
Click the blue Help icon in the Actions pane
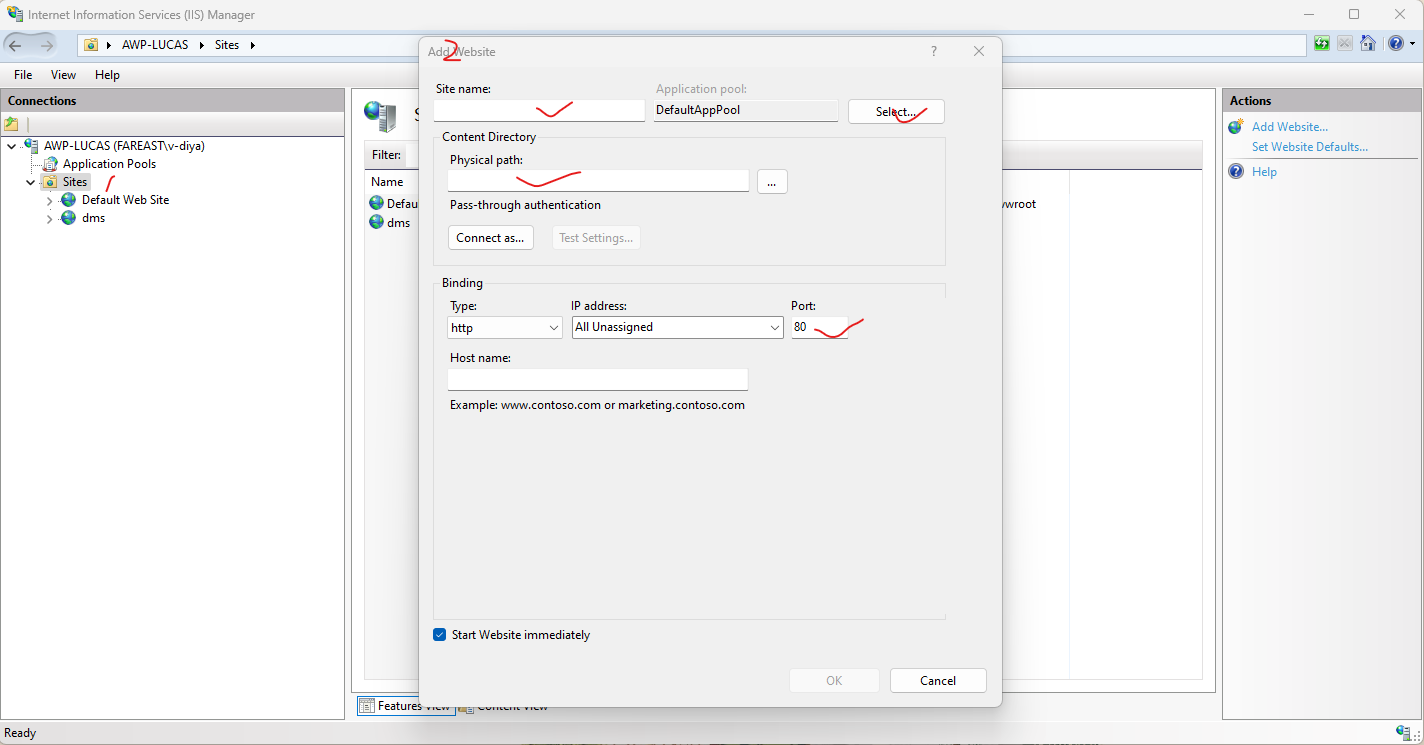click(1236, 171)
